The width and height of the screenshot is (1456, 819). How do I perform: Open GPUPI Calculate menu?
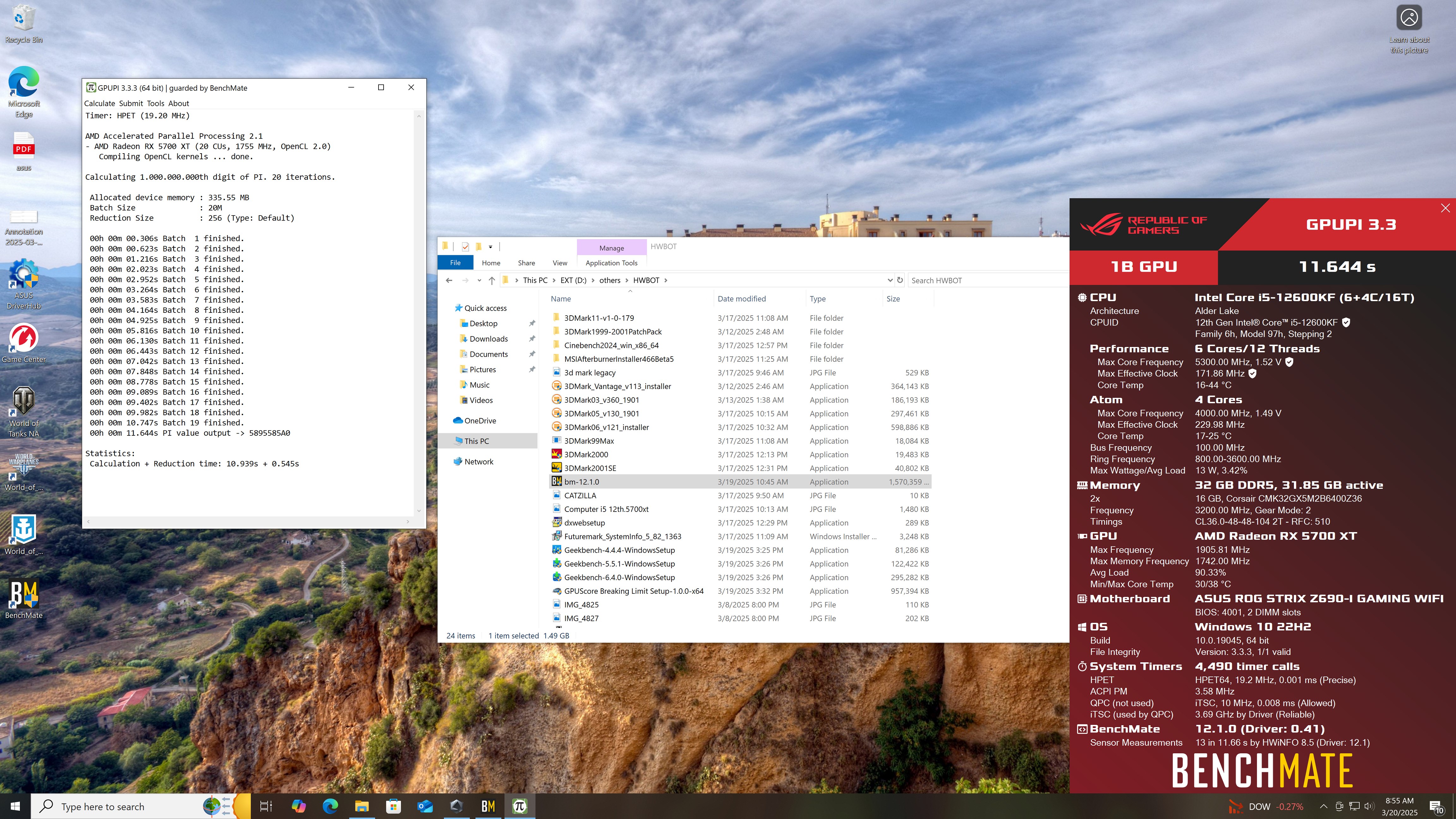100,103
